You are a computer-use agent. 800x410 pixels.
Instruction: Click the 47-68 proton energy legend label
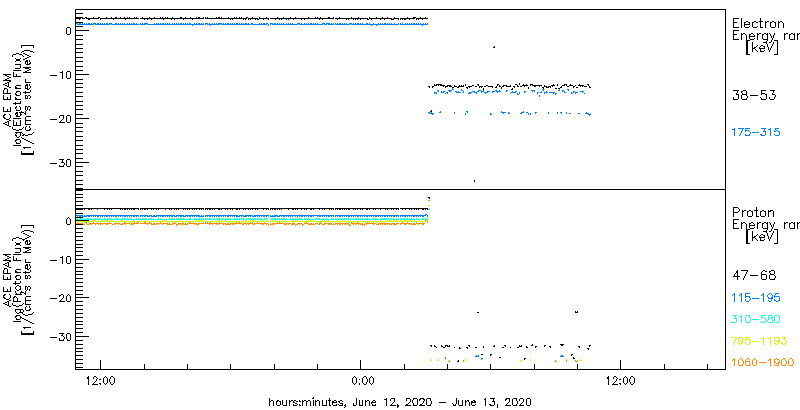click(754, 276)
